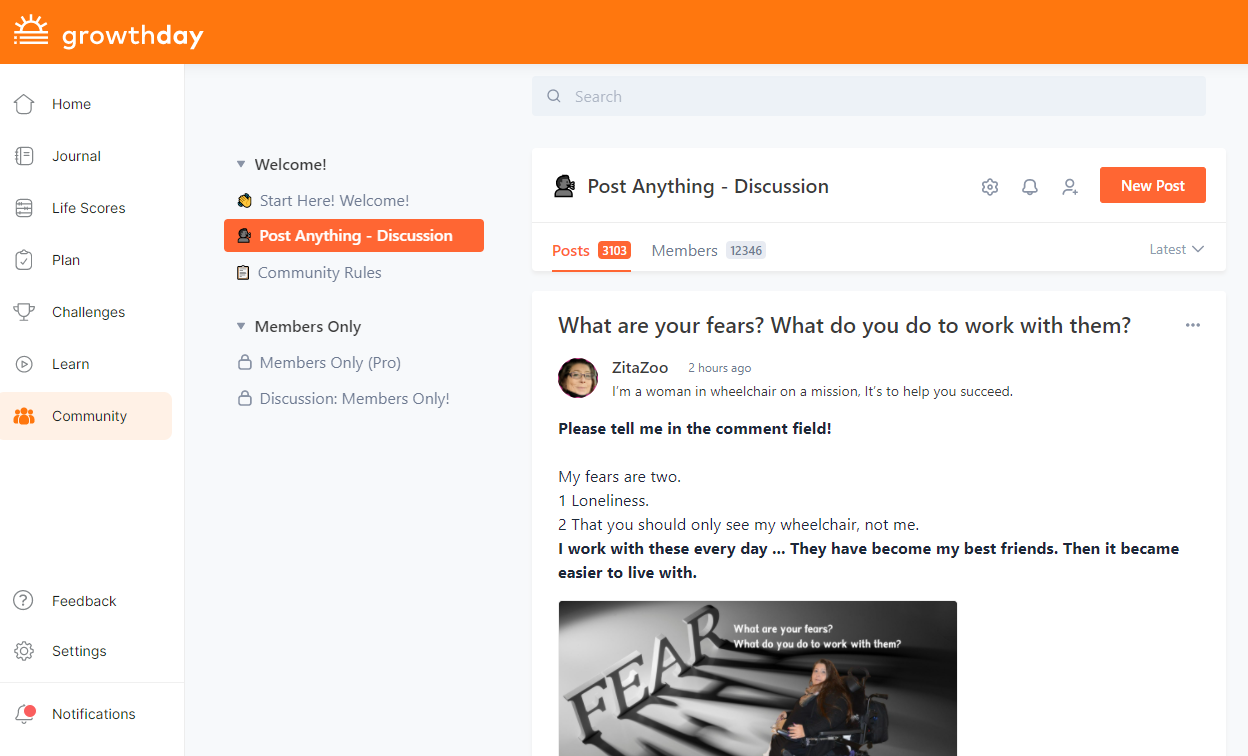Click the Community Rules clipboard icon
This screenshot has height=756, width=1248.
coord(243,273)
